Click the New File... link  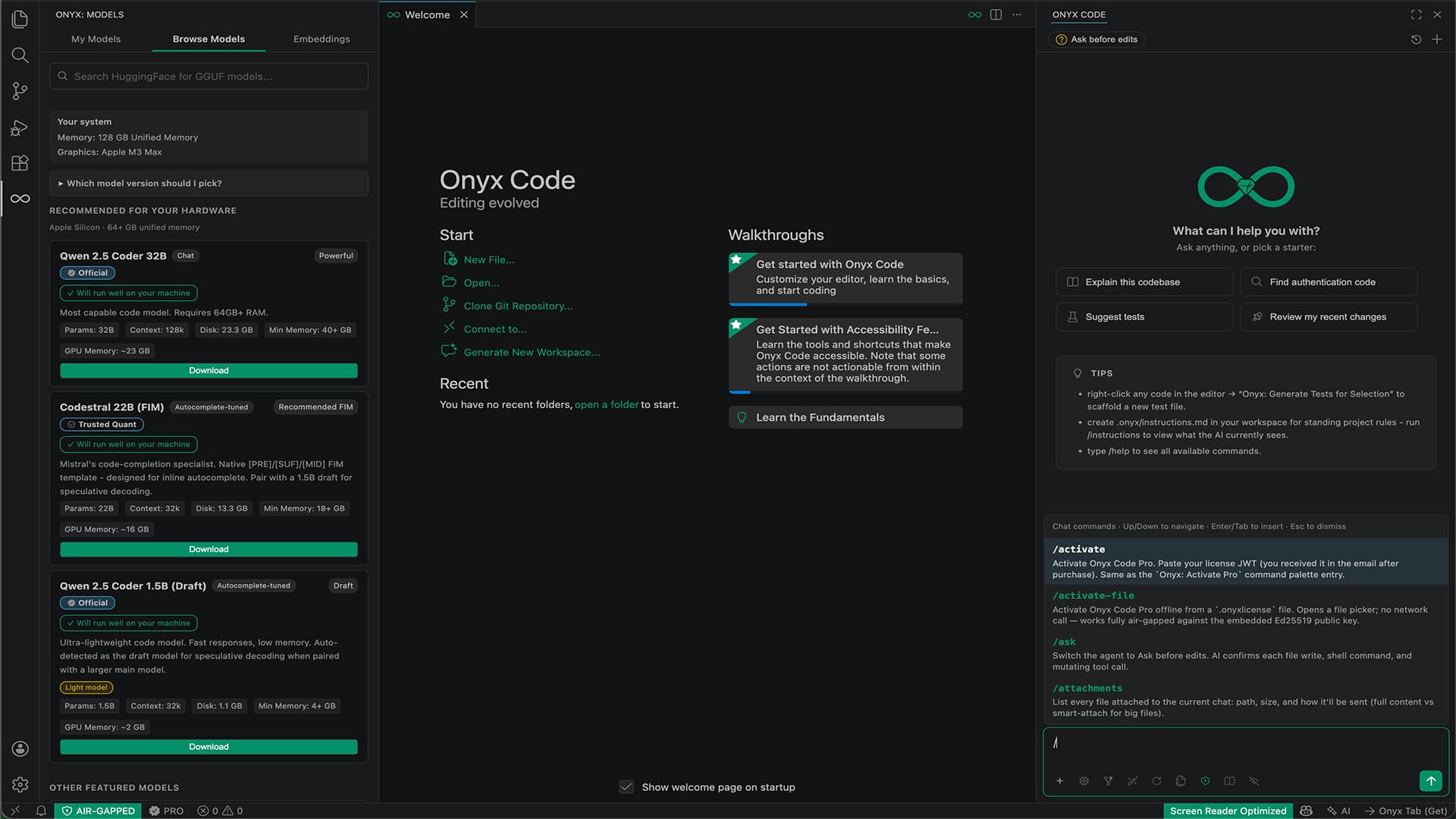pyautogui.click(x=488, y=259)
